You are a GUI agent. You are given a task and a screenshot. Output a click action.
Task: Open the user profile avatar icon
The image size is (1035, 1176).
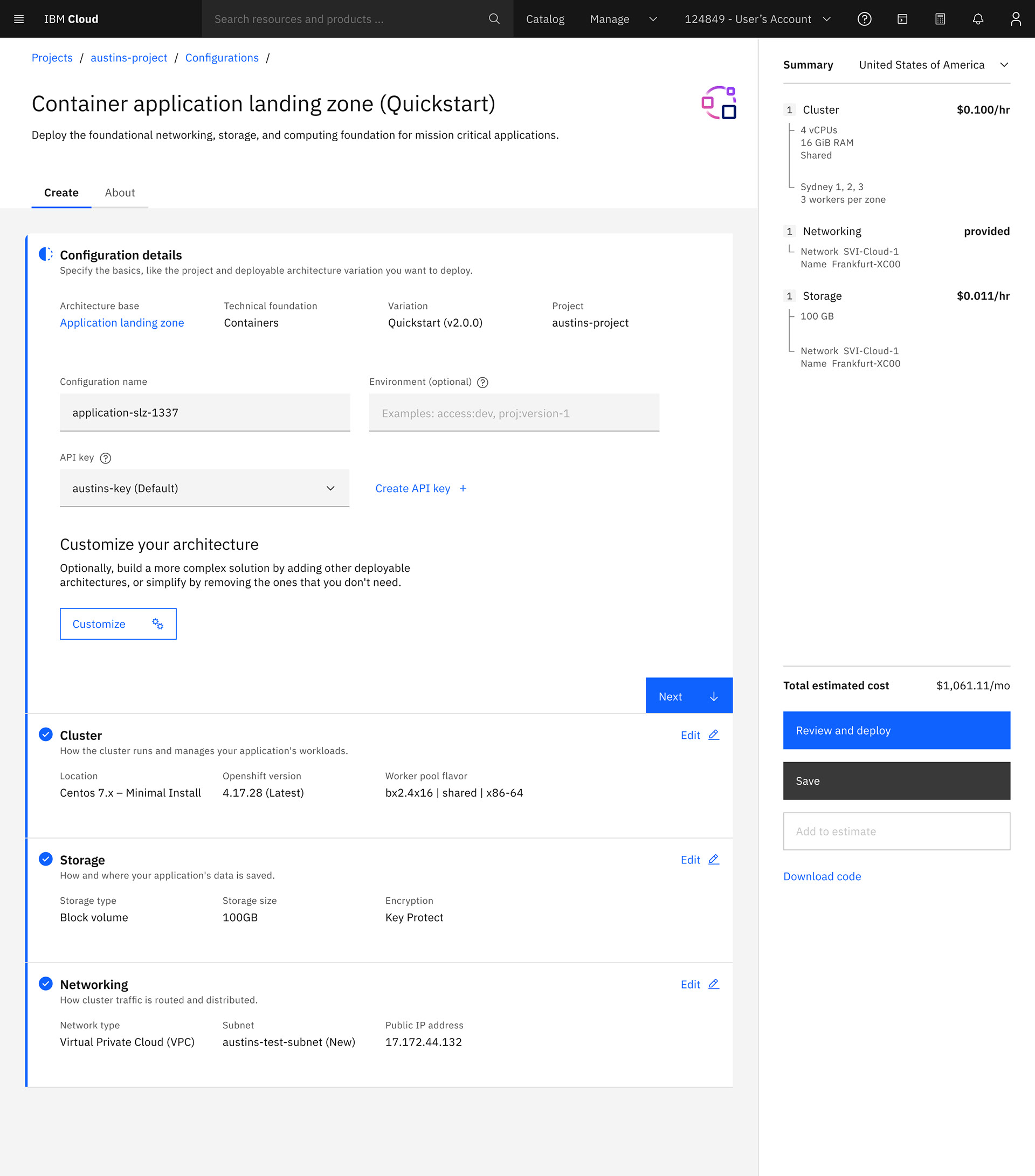coord(1016,19)
